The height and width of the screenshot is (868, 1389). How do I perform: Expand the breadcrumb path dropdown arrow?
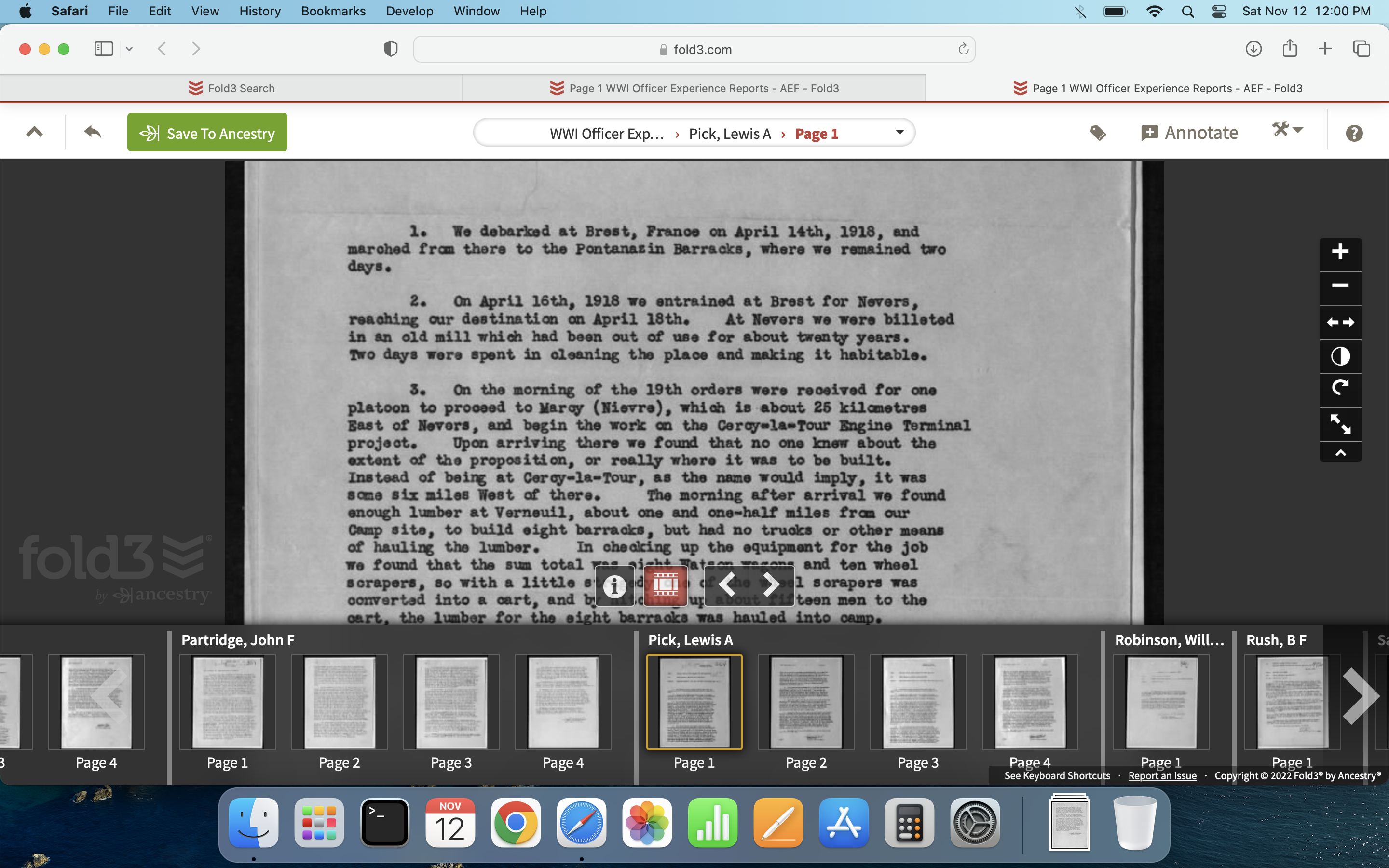[x=899, y=133]
